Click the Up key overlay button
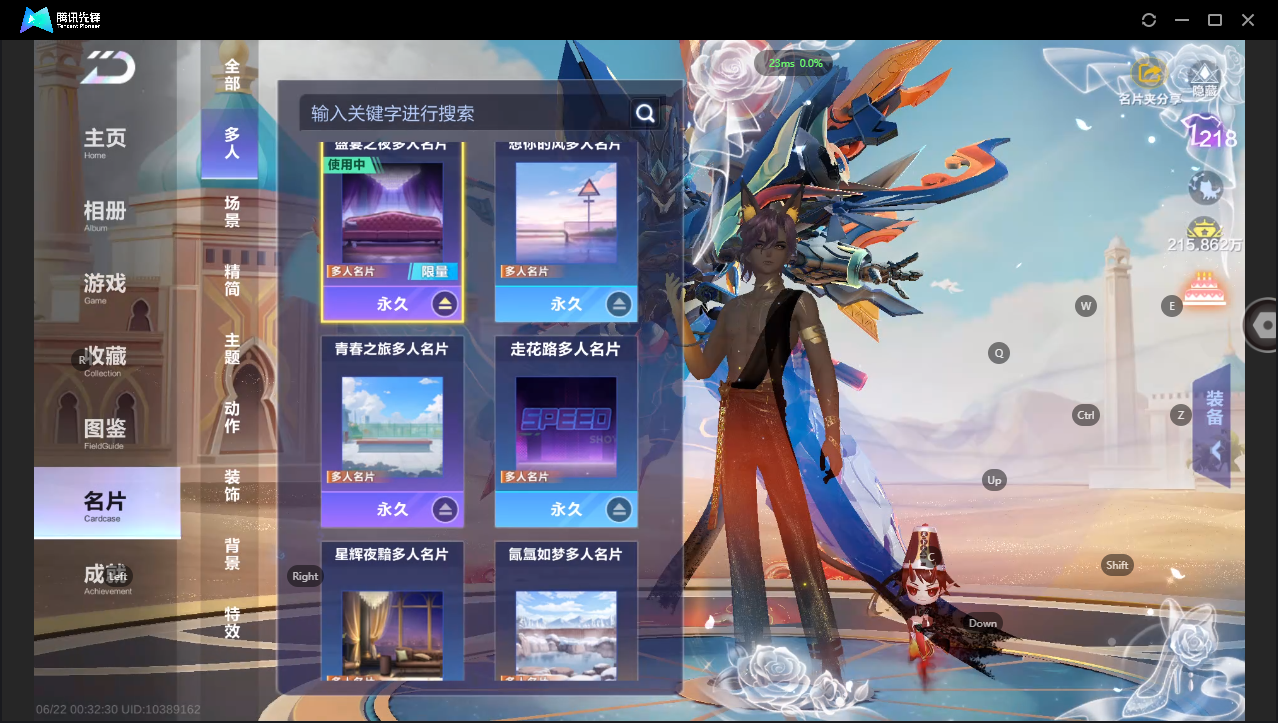The width and height of the screenshot is (1278, 723). [x=994, y=480]
